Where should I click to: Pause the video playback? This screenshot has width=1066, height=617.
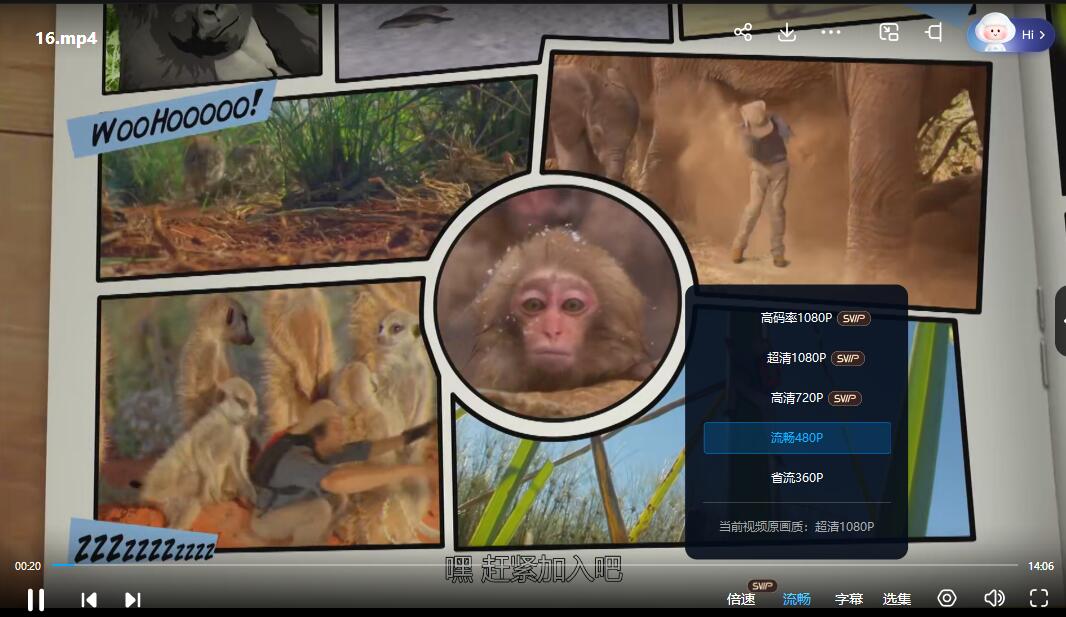[35, 599]
